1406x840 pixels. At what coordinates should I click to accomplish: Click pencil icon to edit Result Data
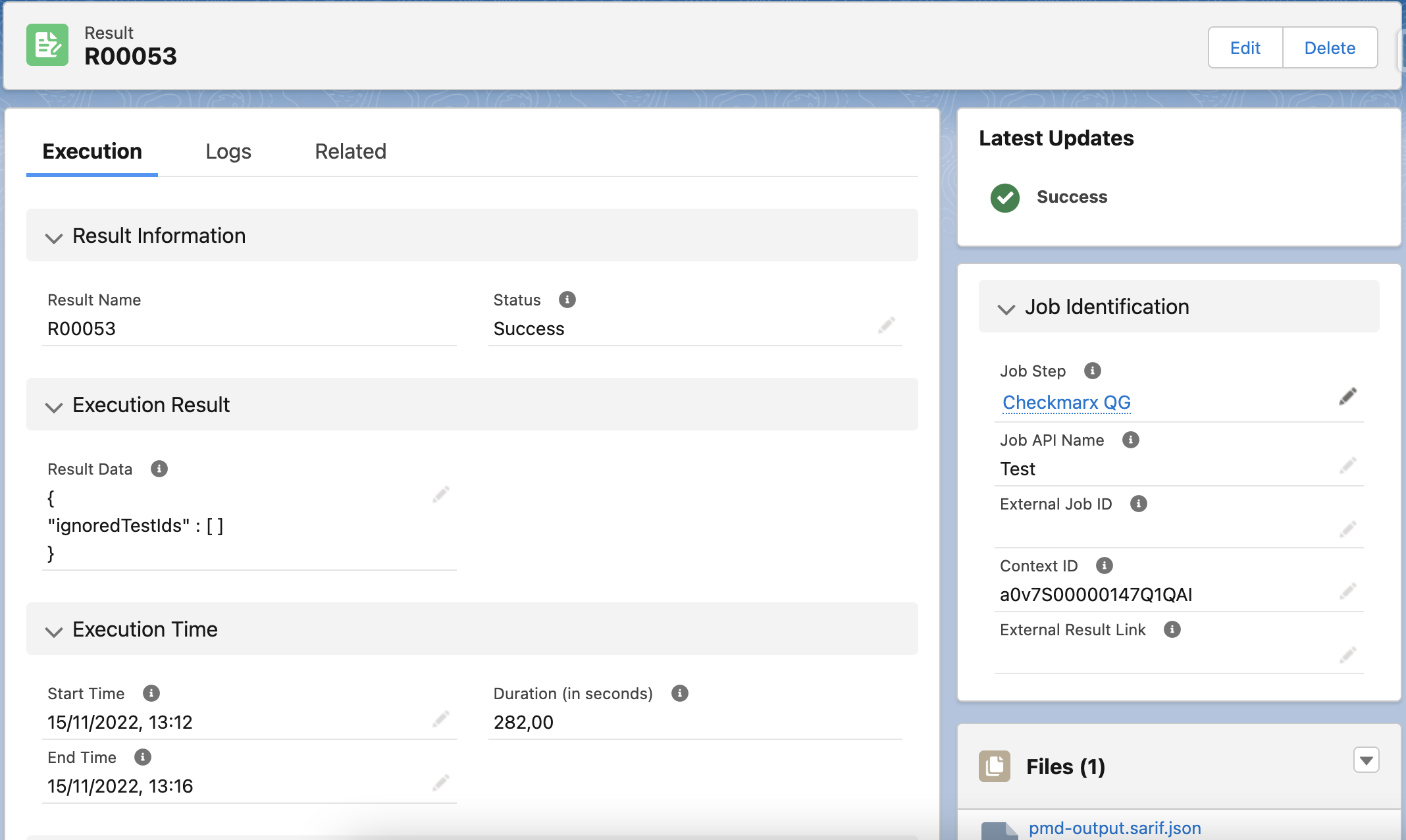(441, 494)
